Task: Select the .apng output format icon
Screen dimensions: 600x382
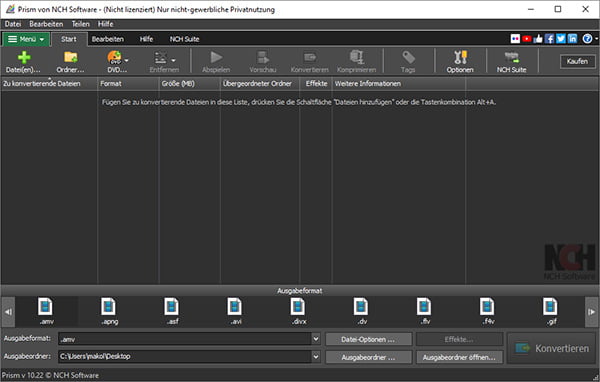Action: (109, 307)
